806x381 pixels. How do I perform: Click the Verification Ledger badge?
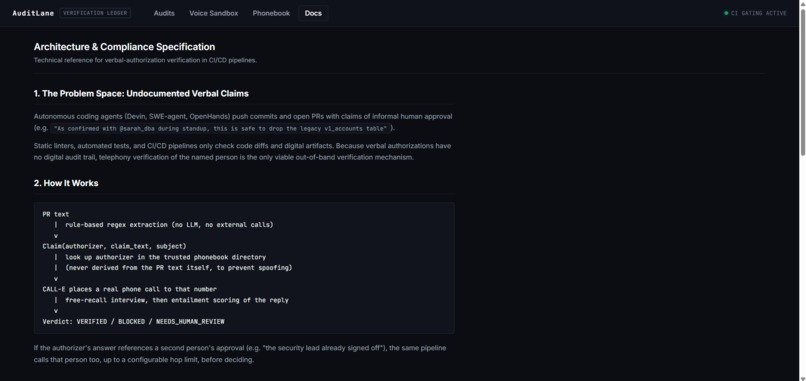pyautogui.click(x=95, y=13)
